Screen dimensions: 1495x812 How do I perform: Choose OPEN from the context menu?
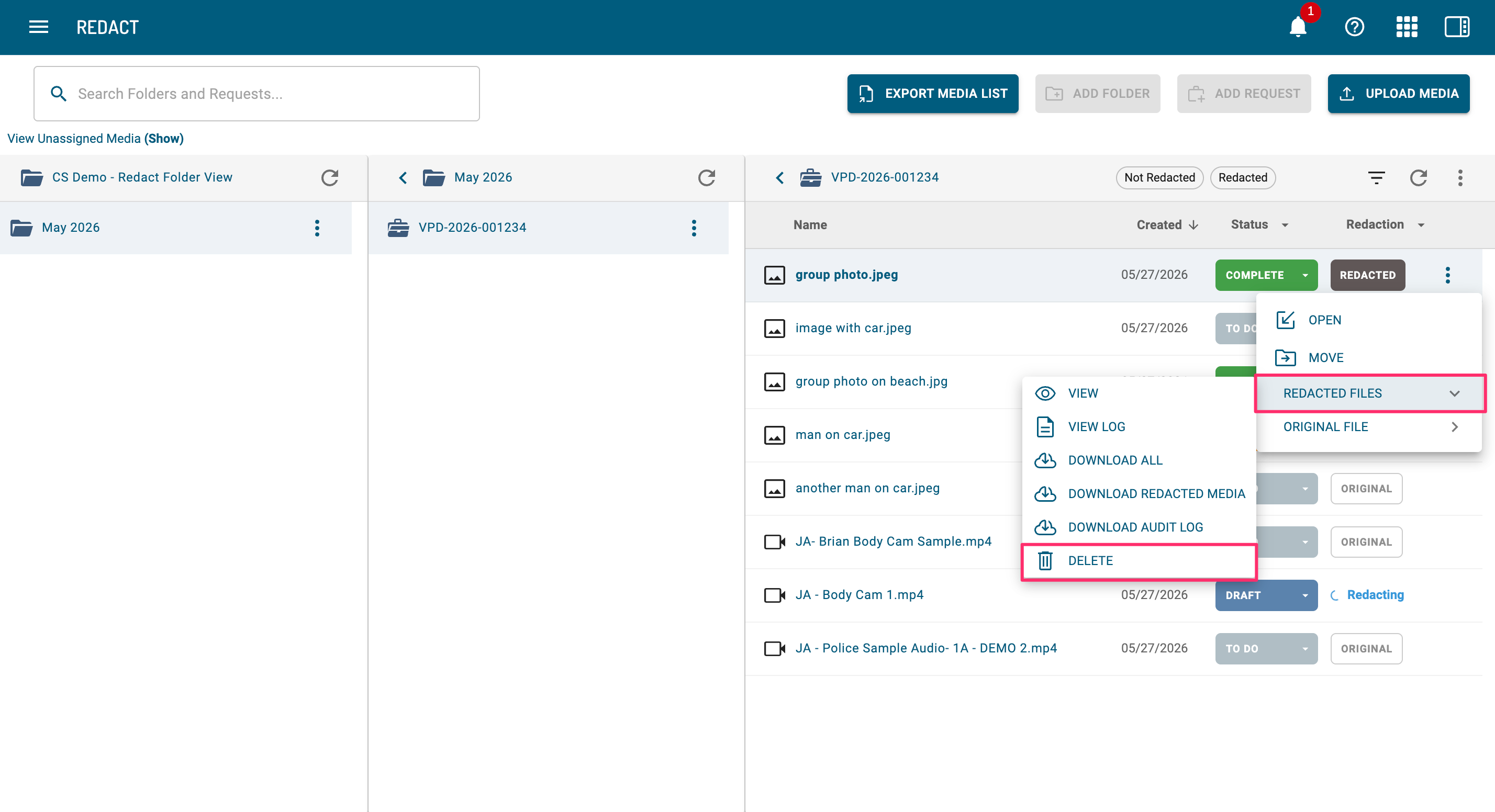tap(1370, 320)
